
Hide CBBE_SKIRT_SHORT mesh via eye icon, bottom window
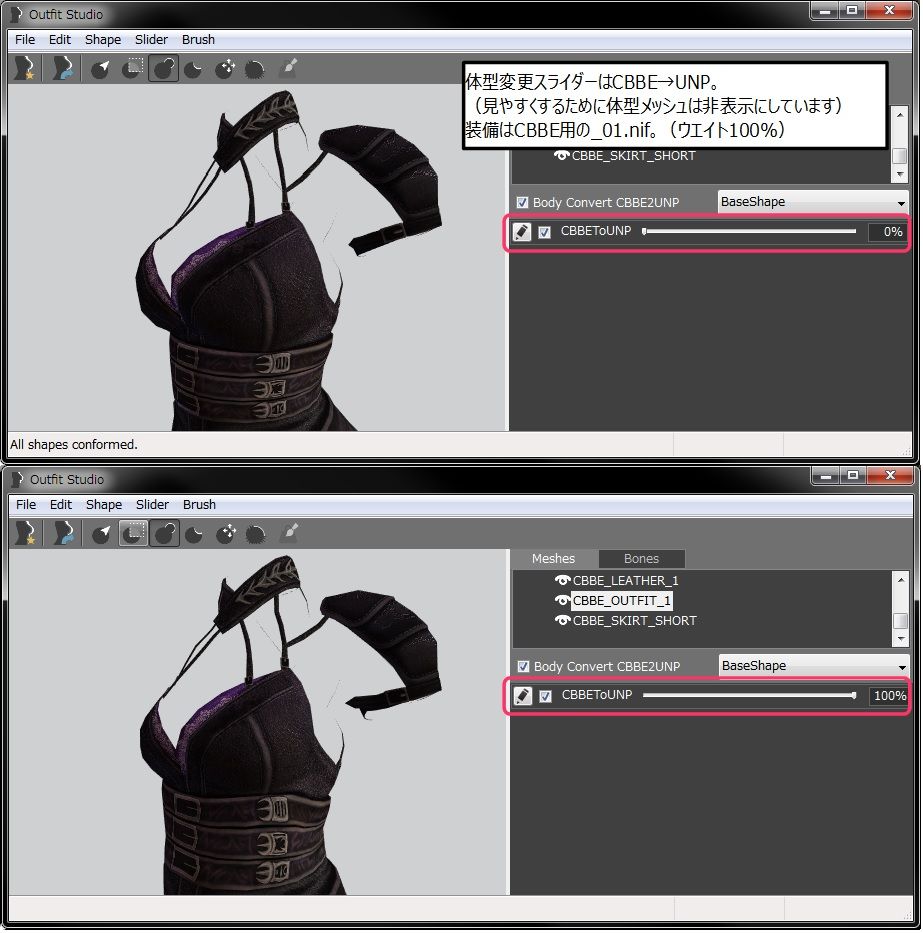(562, 621)
